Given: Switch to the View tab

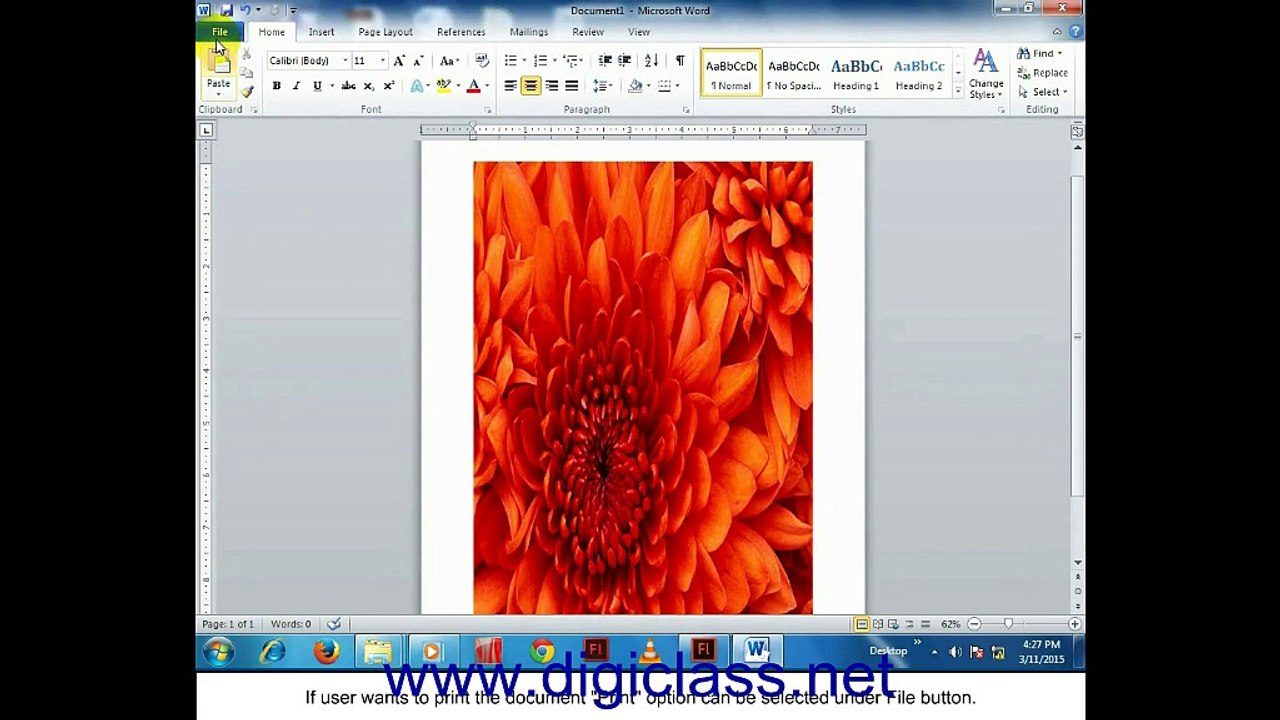Looking at the screenshot, I should click(639, 32).
